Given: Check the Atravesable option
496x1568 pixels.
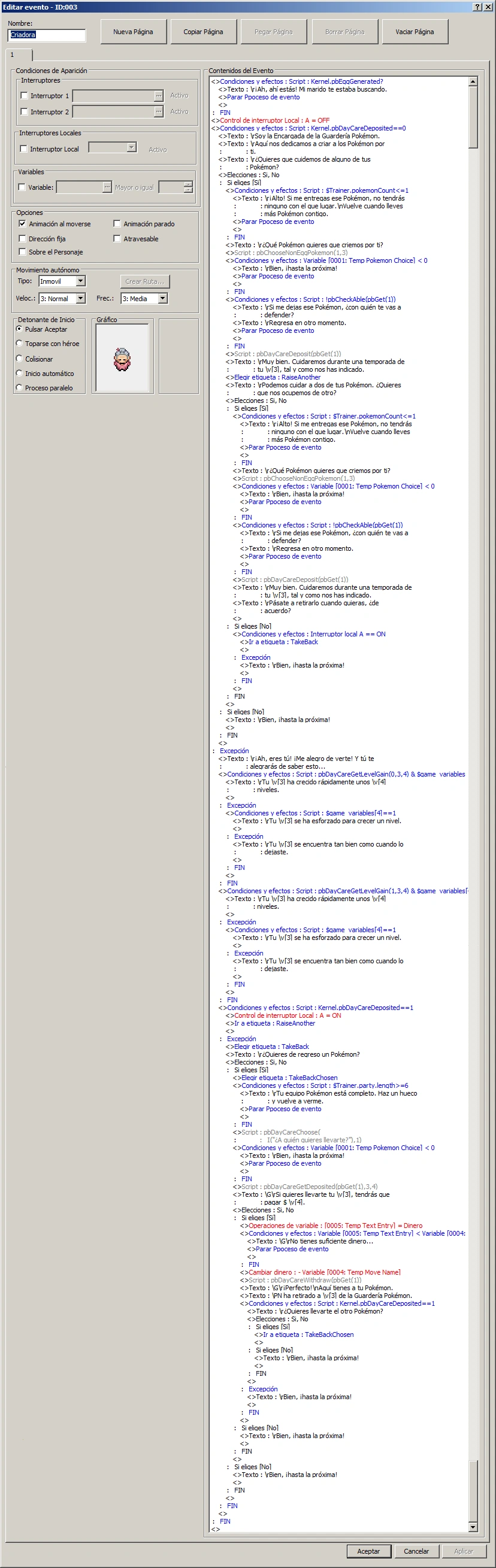Looking at the screenshot, I should 117,239.
